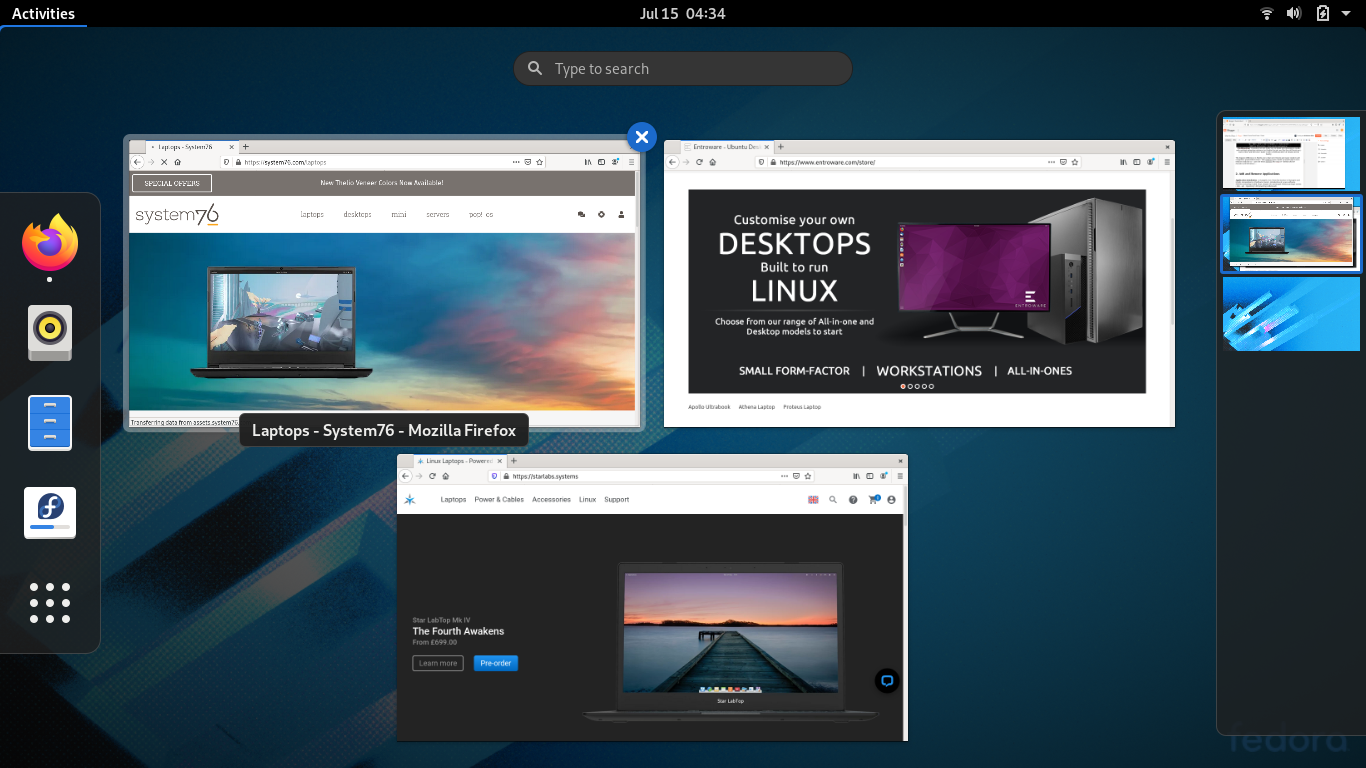The image size is (1366, 768).
Task: Open "Support" in the Star Labs menu
Action: [616, 500]
